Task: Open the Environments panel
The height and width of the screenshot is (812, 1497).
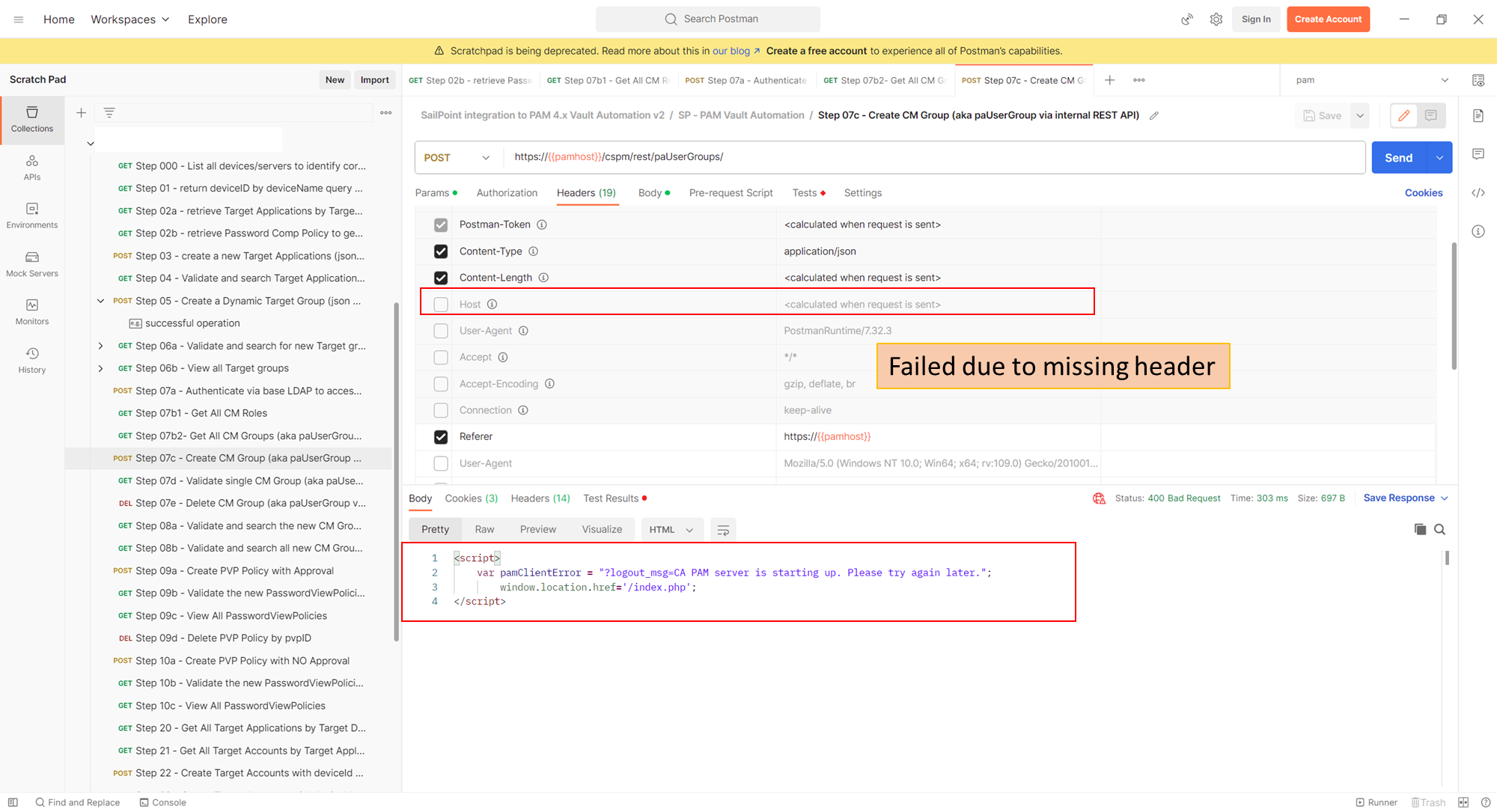Action: (32, 216)
